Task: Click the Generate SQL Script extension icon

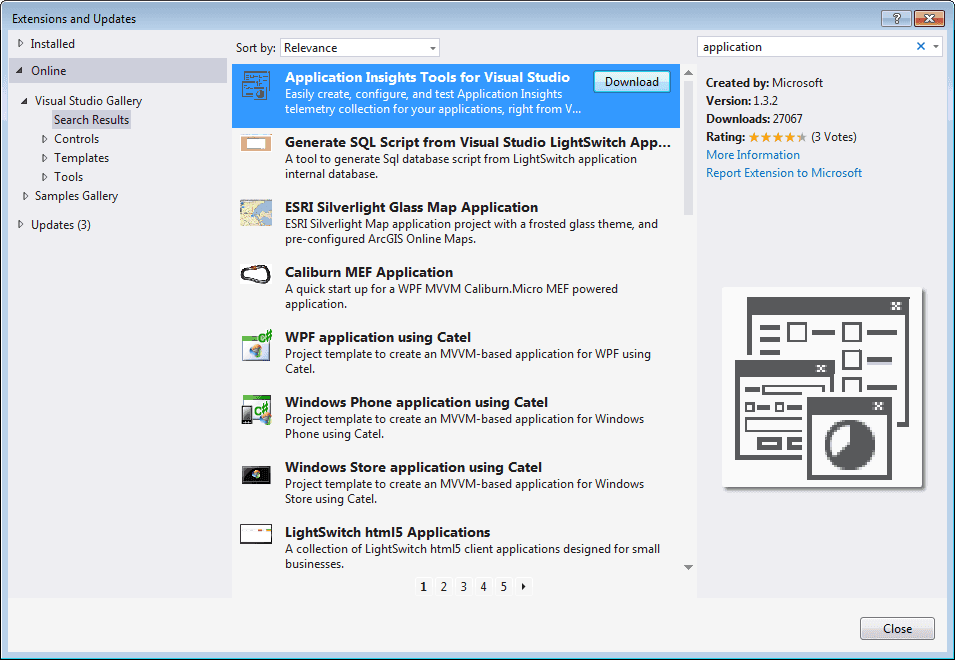Action: (256, 144)
